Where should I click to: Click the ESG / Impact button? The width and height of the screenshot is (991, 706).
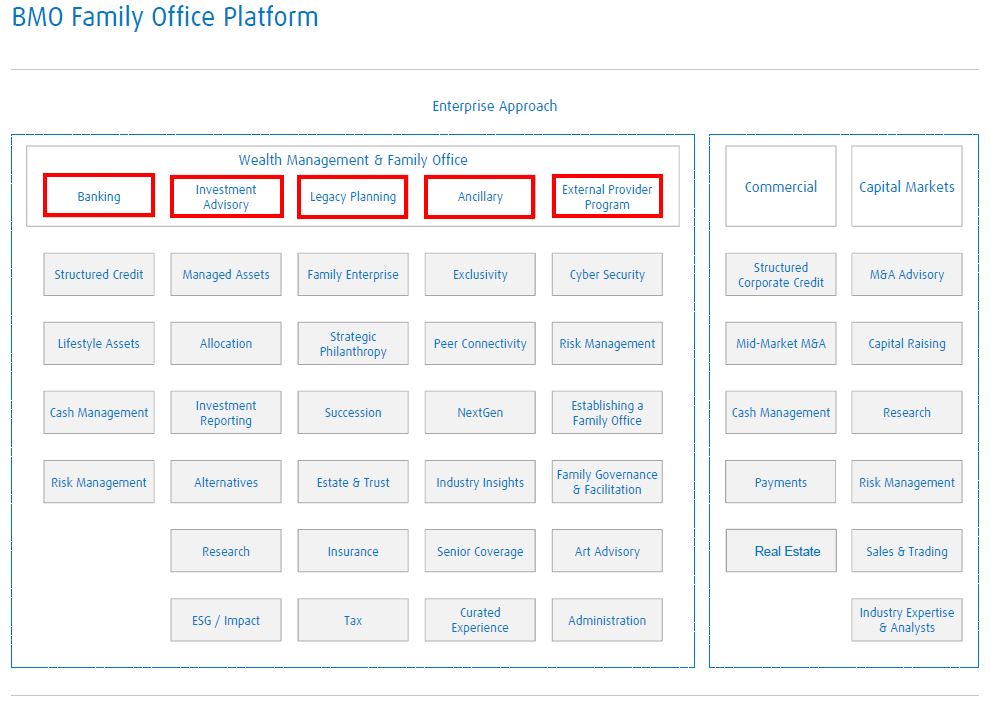pyautogui.click(x=226, y=620)
